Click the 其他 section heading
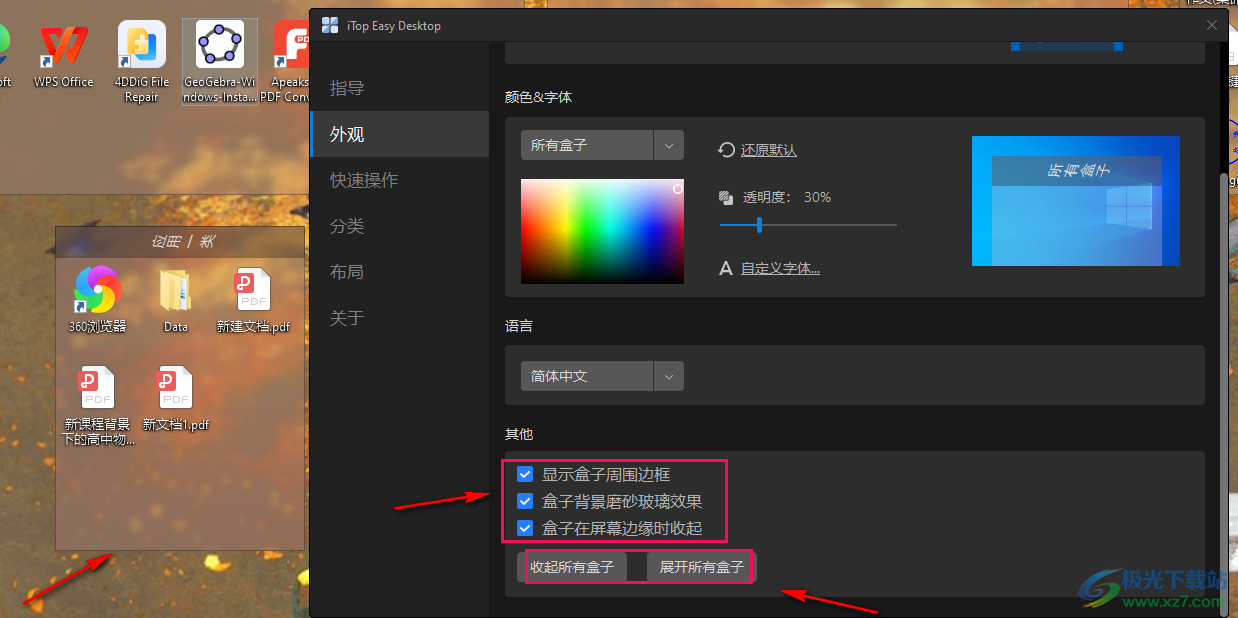The height and width of the screenshot is (618, 1238). point(519,434)
